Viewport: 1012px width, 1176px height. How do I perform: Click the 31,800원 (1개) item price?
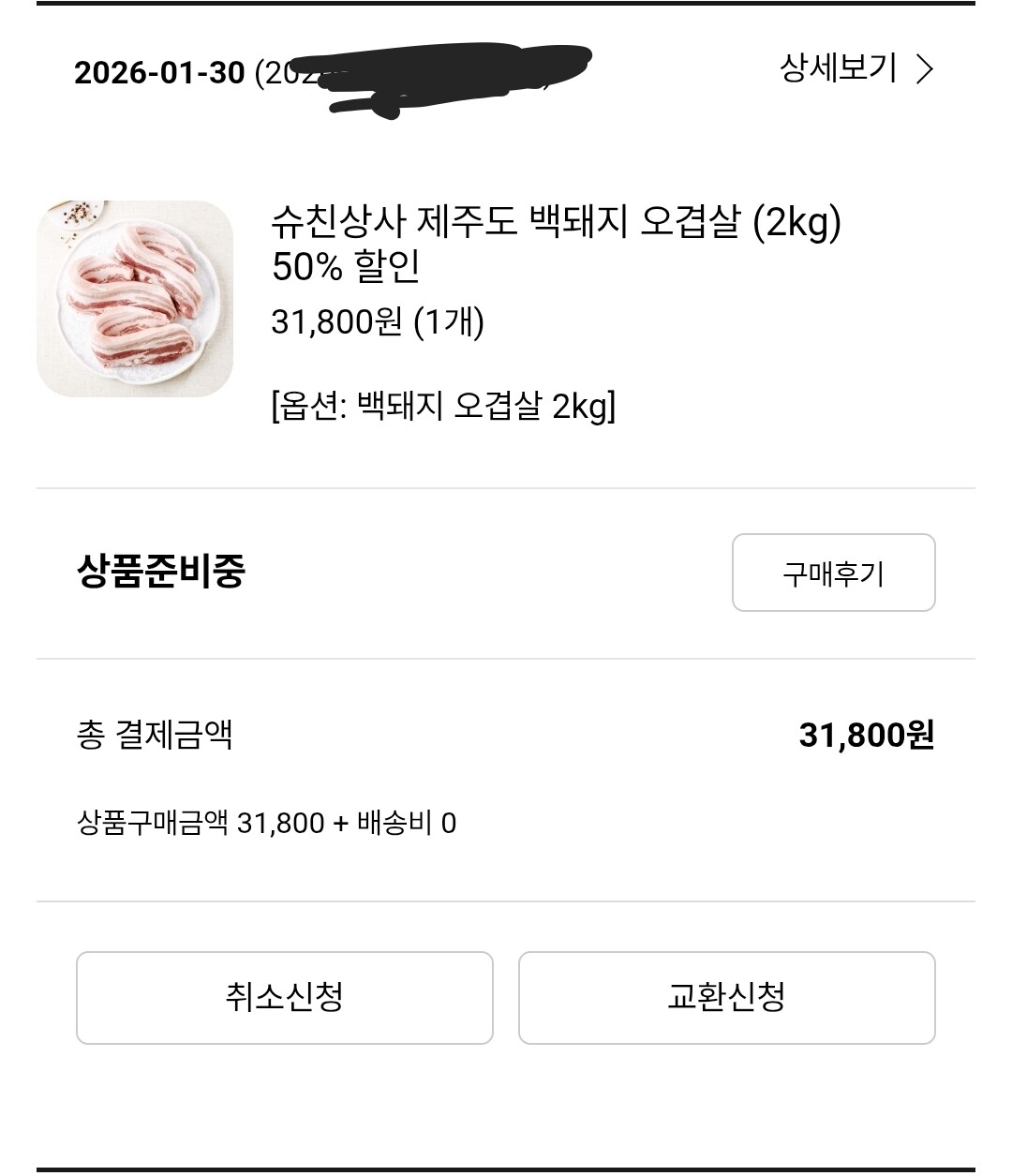point(378,322)
